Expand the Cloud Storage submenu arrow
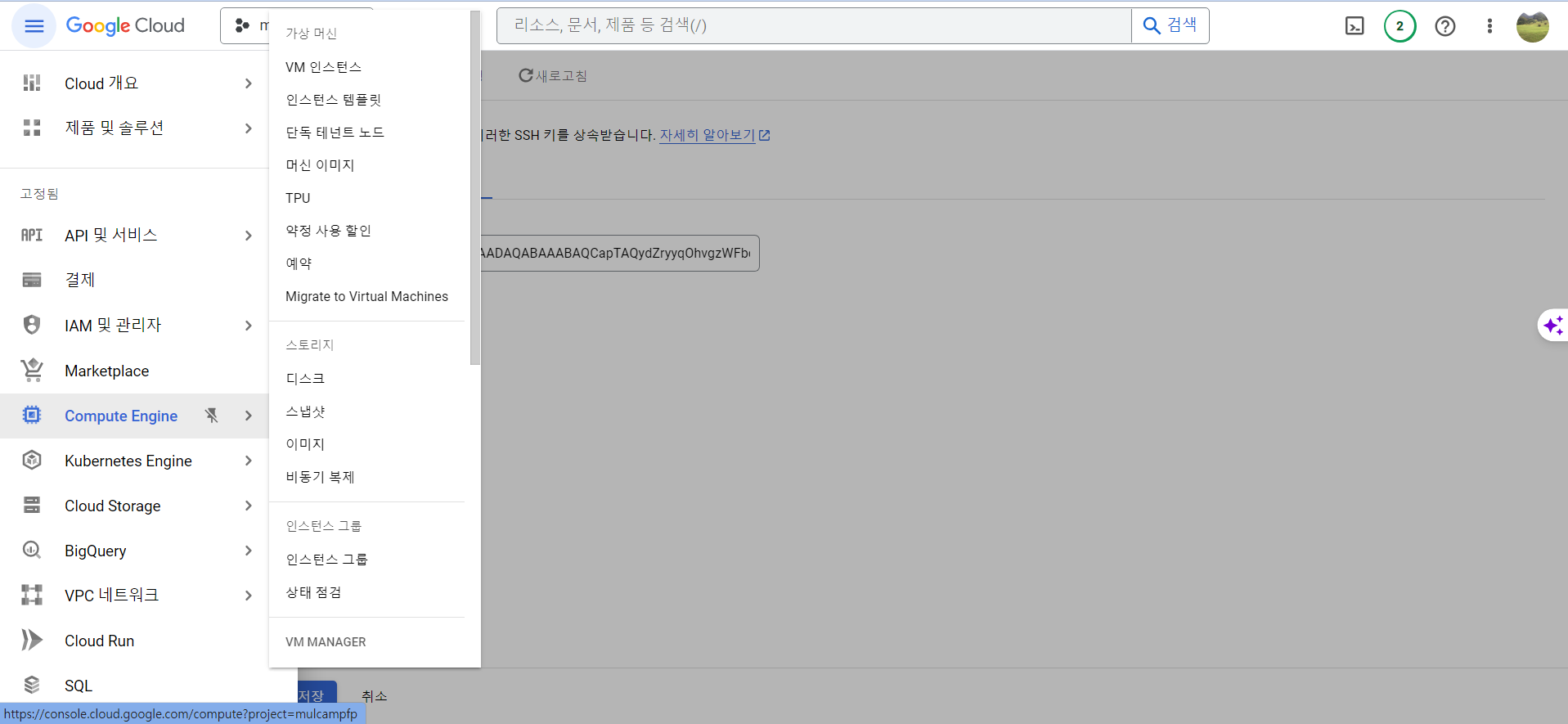The height and width of the screenshot is (724, 1568). (x=249, y=506)
